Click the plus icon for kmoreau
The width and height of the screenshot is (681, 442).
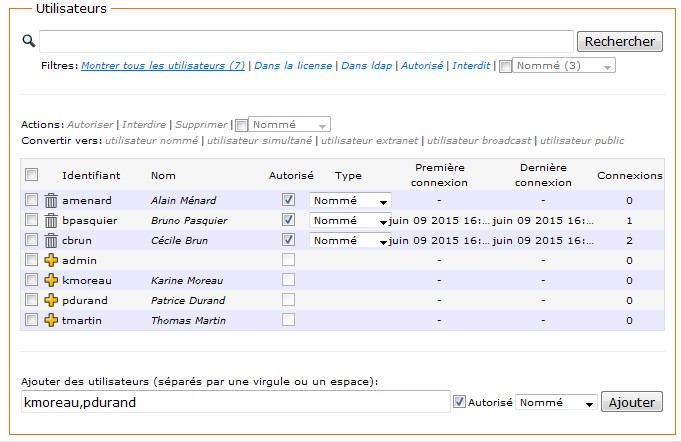coord(51,280)
